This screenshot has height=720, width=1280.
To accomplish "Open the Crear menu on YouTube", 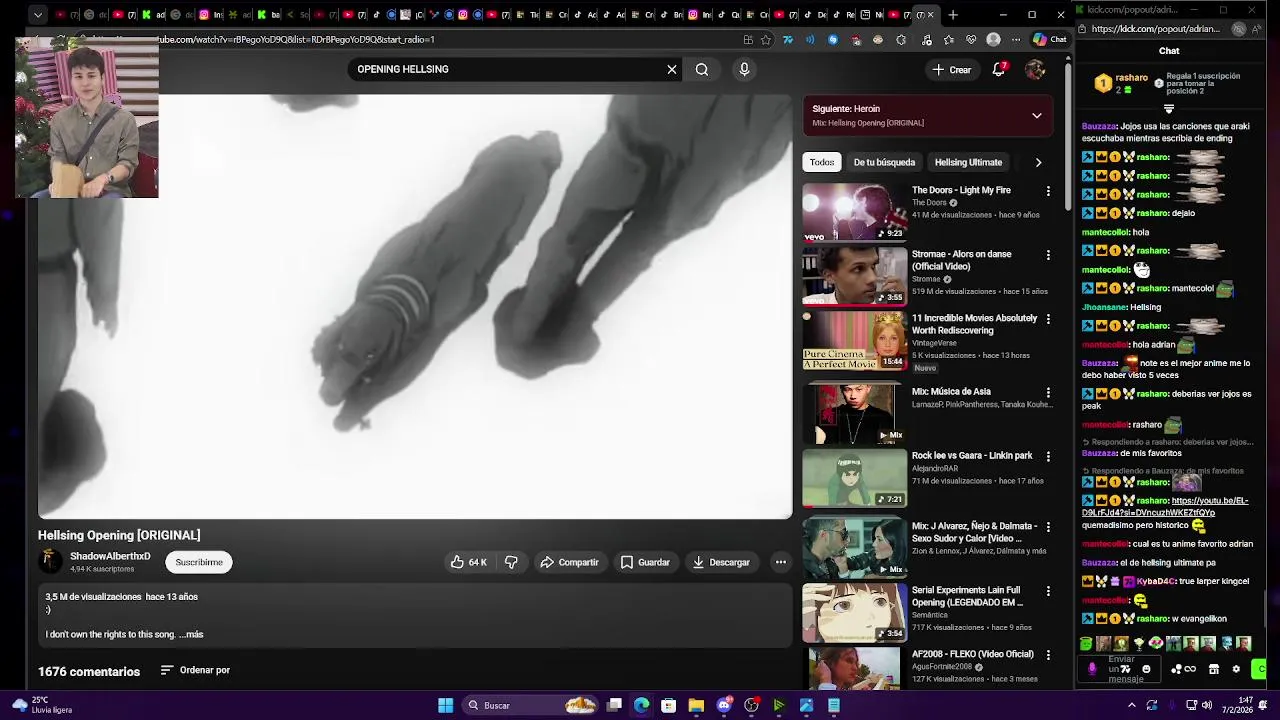I will [951, 69].
